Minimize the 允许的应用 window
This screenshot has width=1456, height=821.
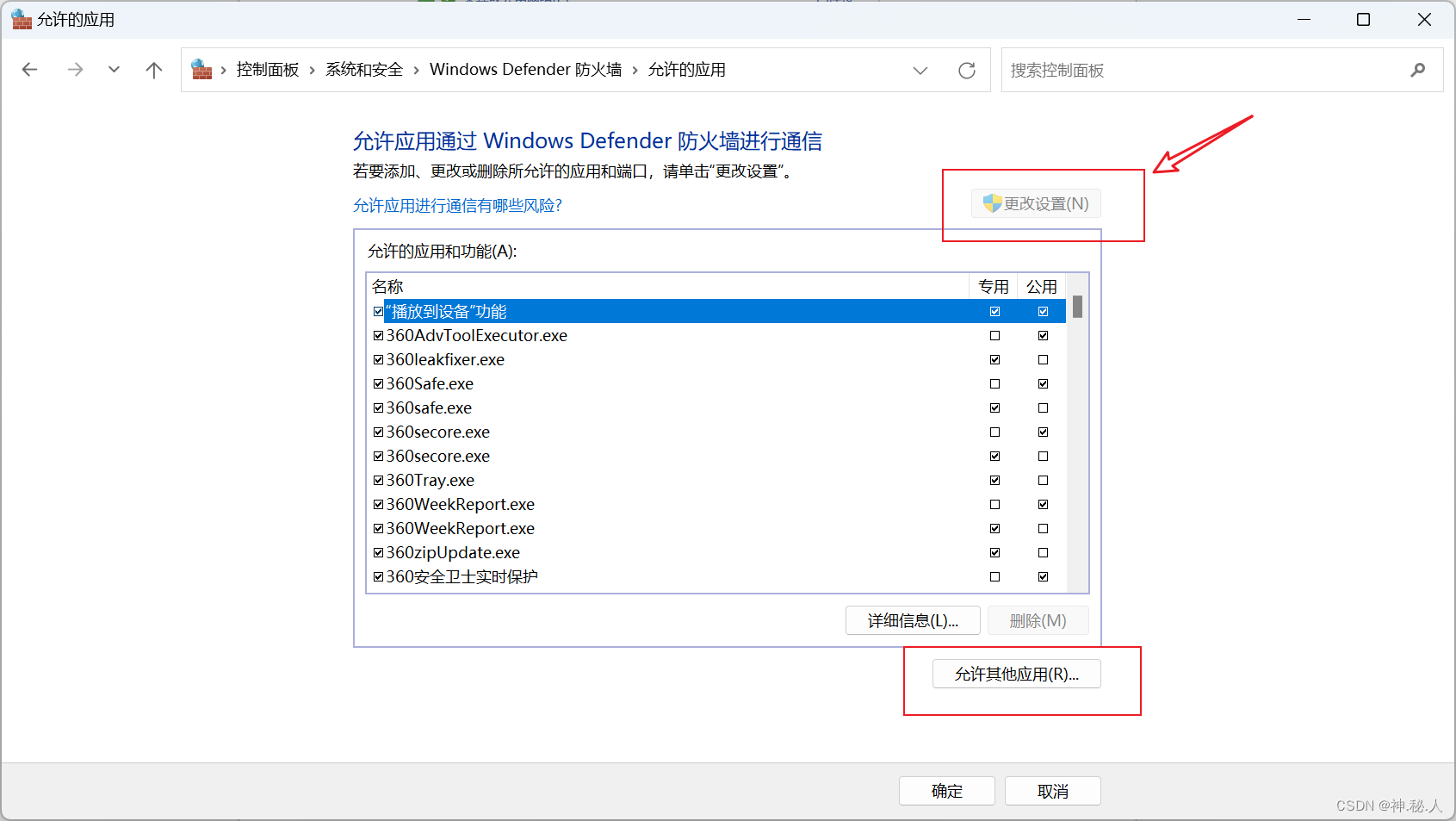1304,19
